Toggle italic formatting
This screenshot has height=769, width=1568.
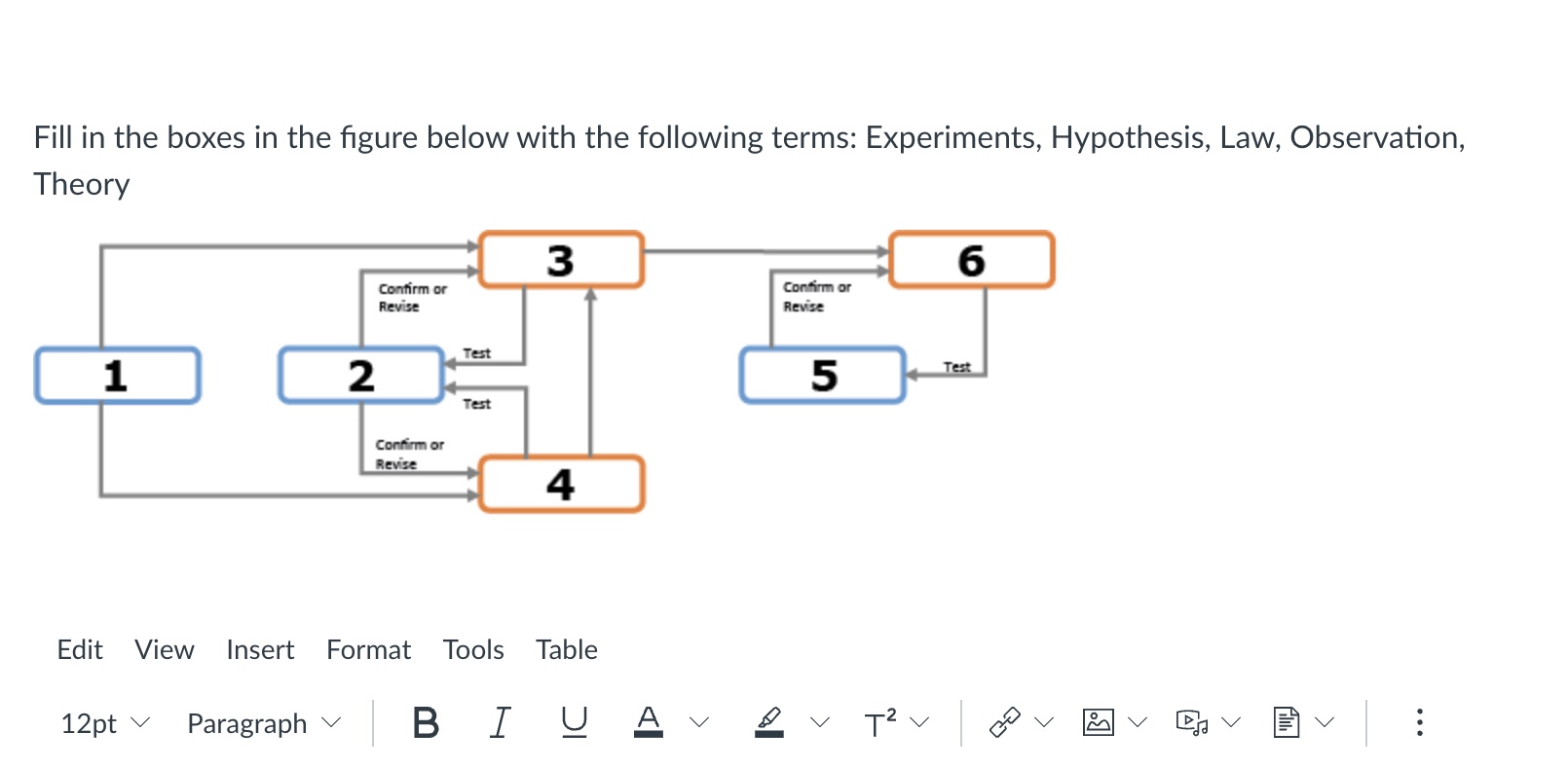pos(500,722)
